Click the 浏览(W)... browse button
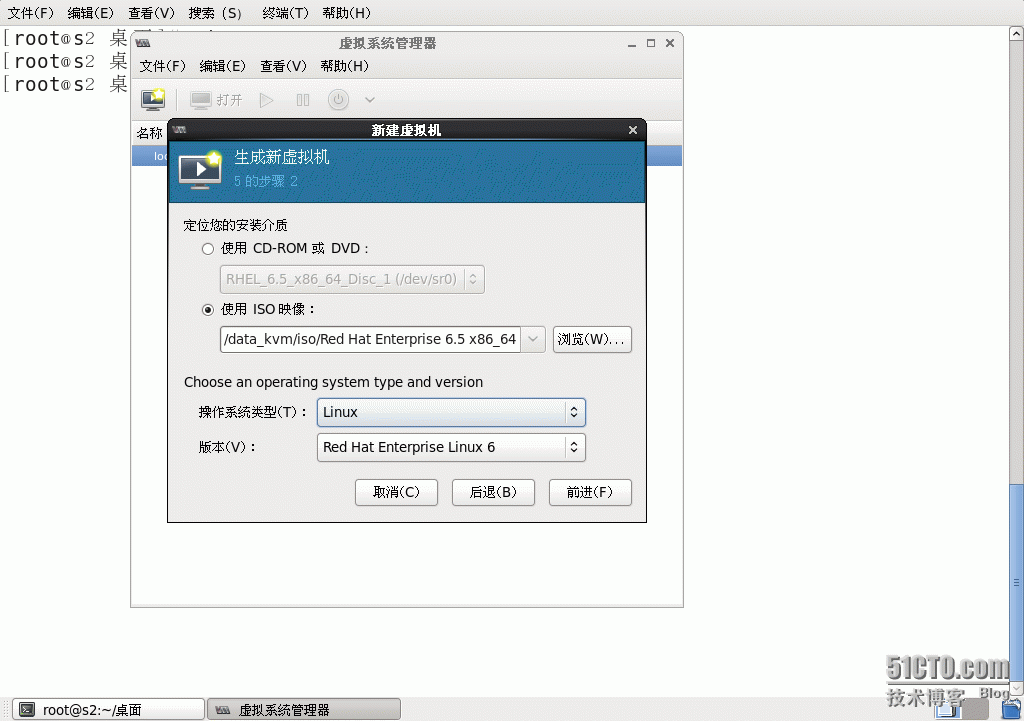This screenshot has height=721, width=1024. pyautogui.click(x=592, y=340)
